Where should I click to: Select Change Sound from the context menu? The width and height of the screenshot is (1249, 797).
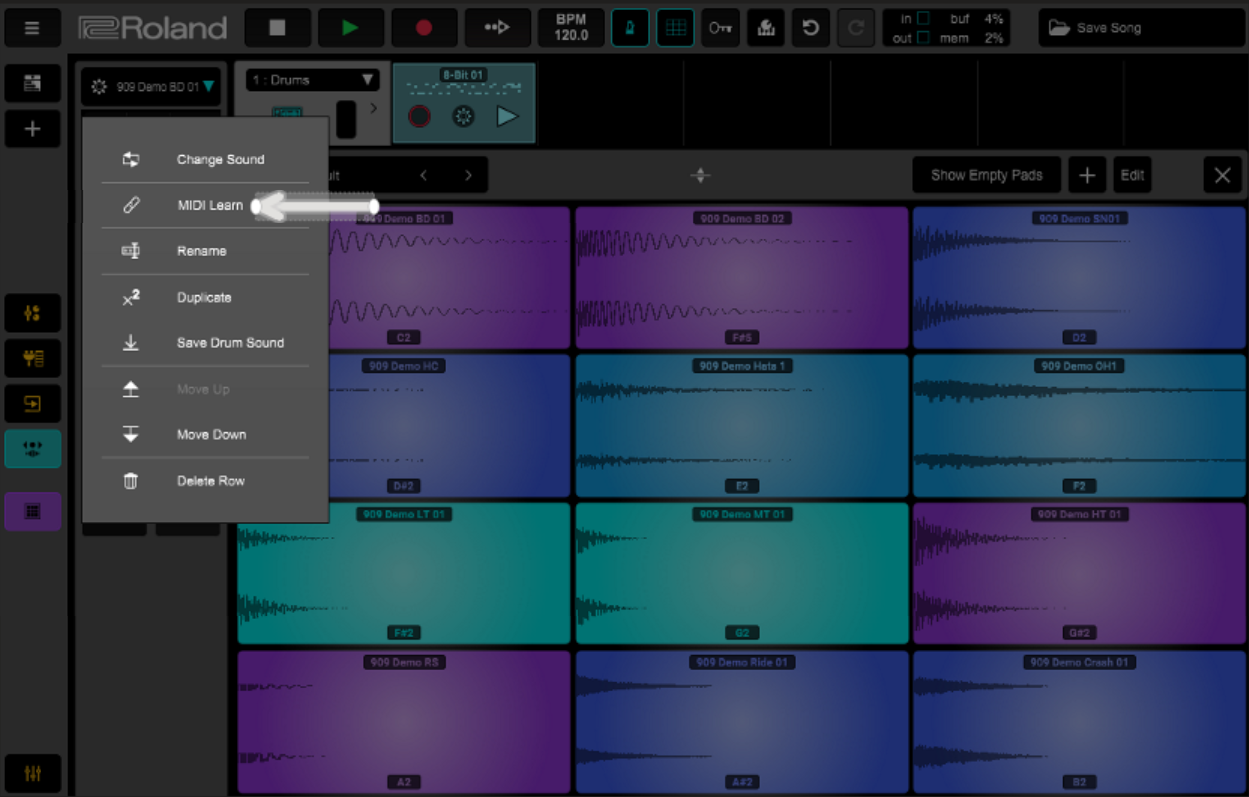pos(205,159)
